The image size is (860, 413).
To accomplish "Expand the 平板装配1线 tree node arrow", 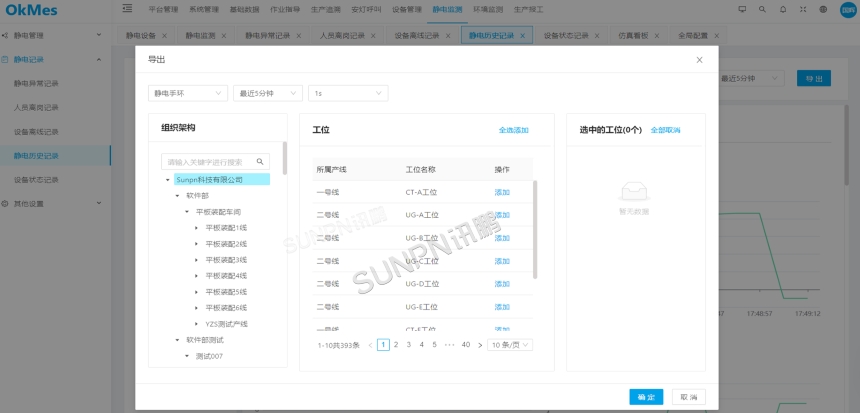I will point(197,228).
